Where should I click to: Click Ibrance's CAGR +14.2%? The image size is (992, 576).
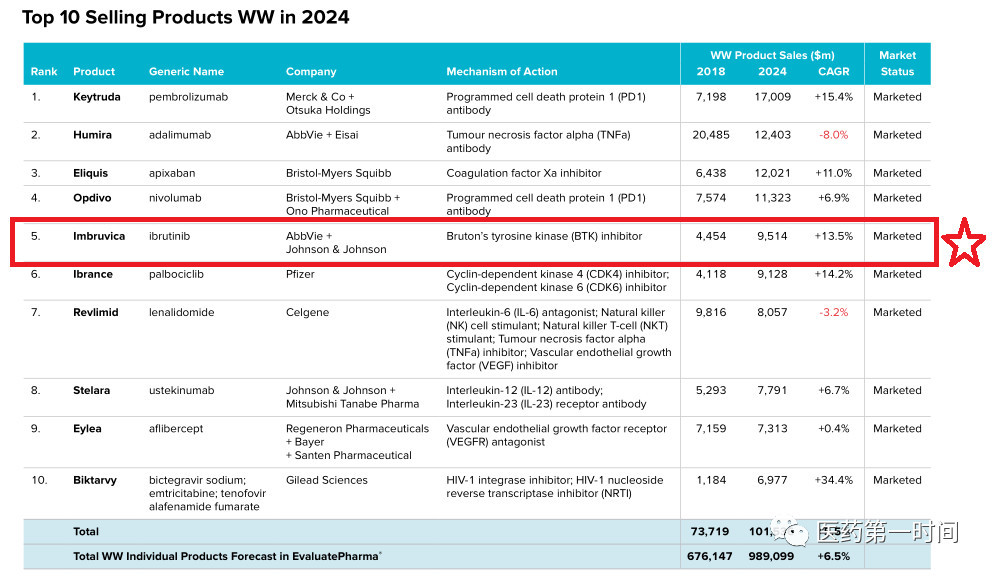coord(833,274)
